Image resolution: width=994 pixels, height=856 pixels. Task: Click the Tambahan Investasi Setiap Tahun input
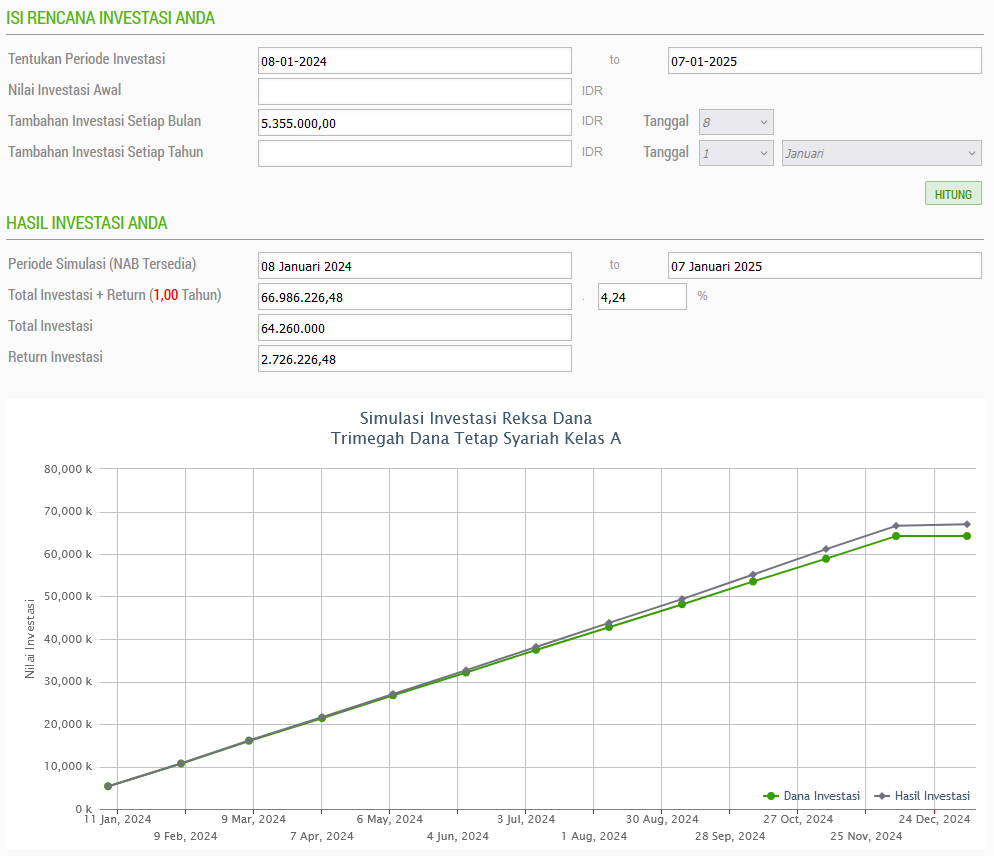click(415, 153)
